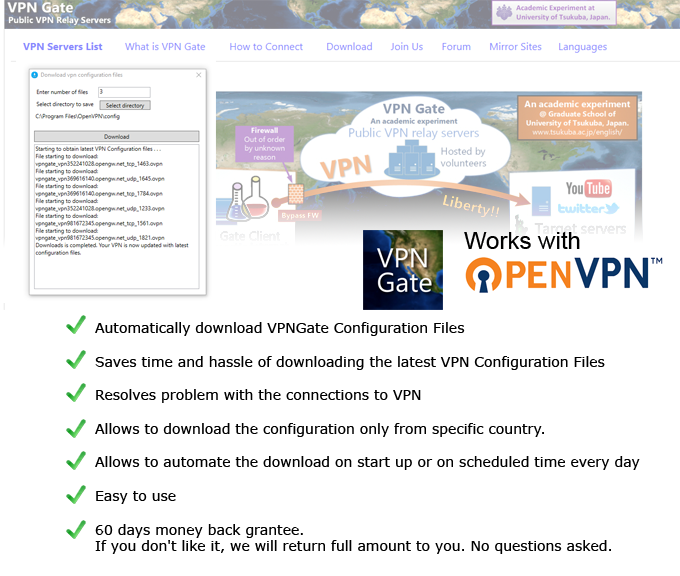Image resolution: width=680 pixels, height=576 pixels.
Task: Select log entry opengw.net_udp_1821.ovpn
Action: tap(100, 238)
